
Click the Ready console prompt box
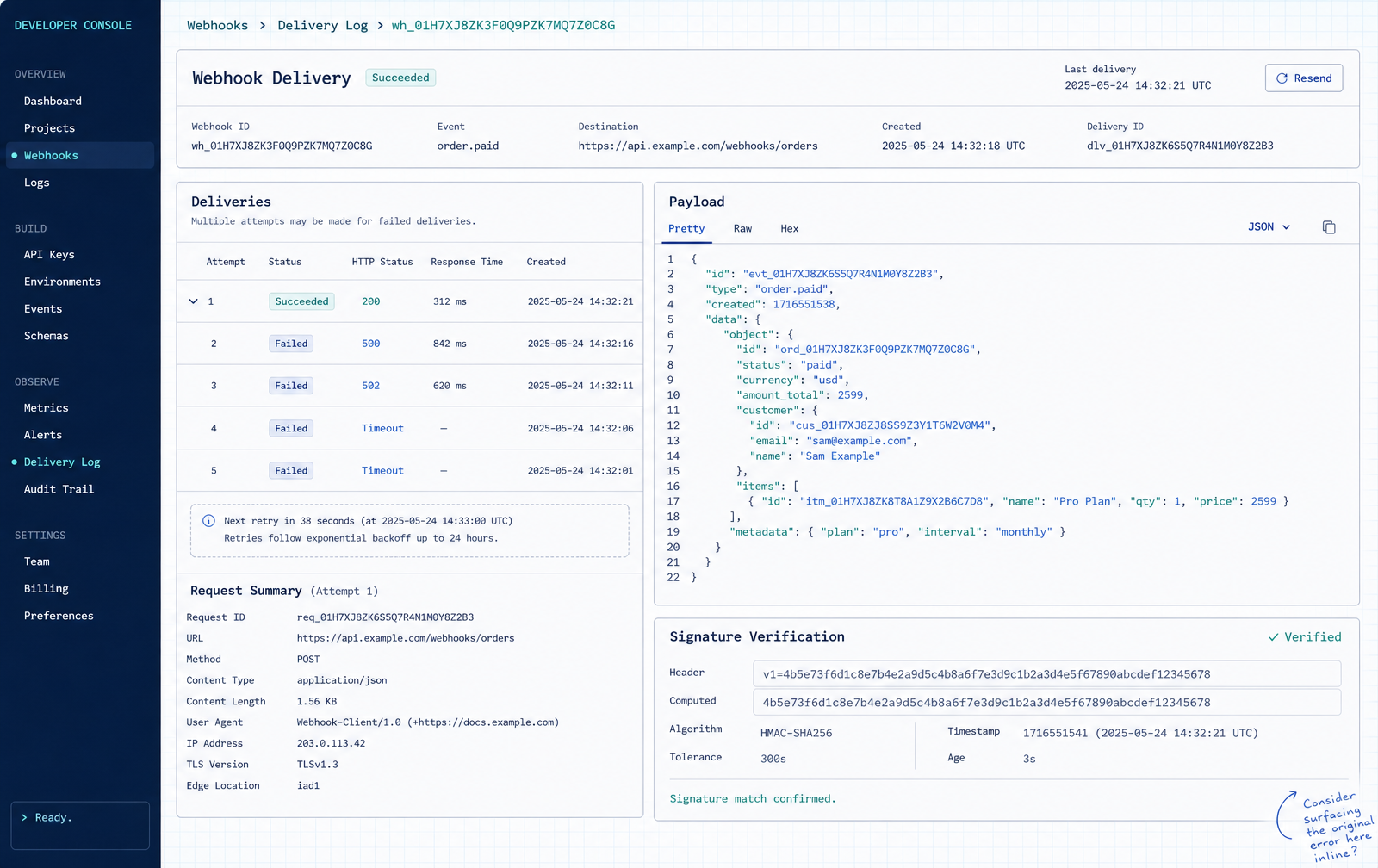[x=80, y=826]
